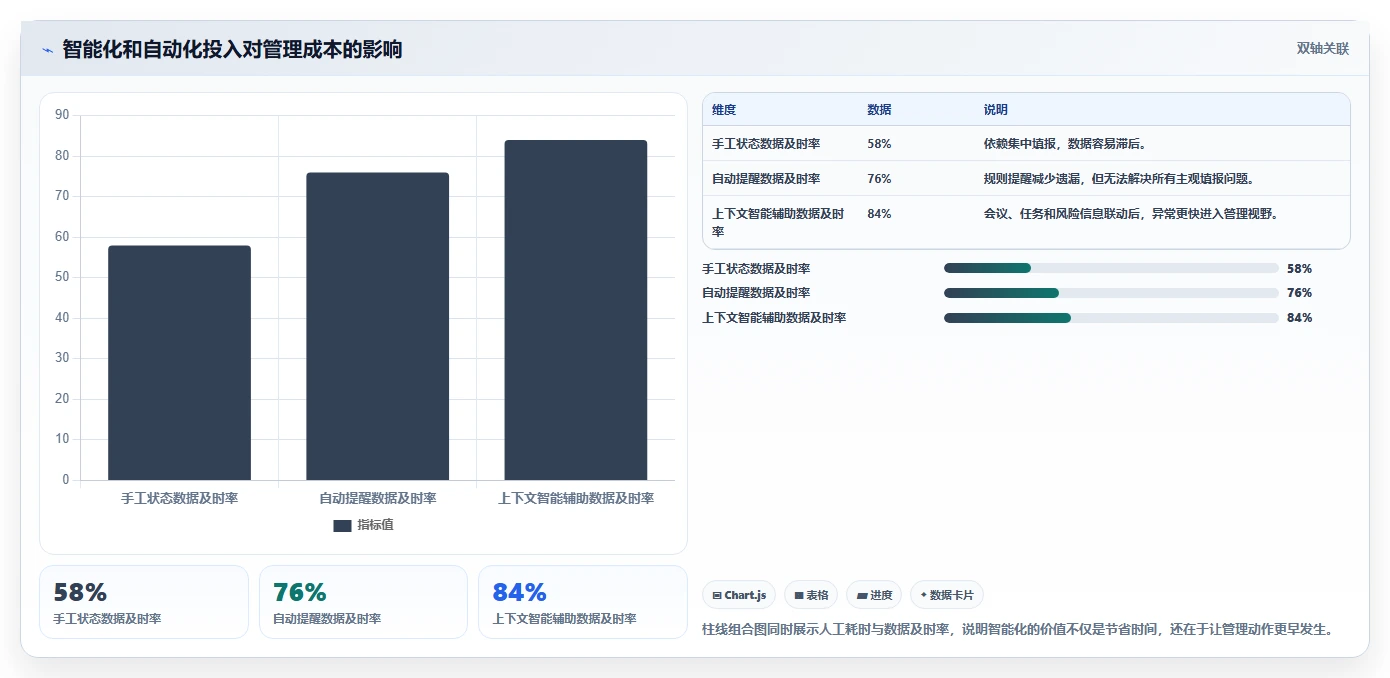Image resolution: width=1390 pixels, height=678 pixels.
Task: Click description starting with 规则提醒减少遗漏
Action: (1119, 179)
